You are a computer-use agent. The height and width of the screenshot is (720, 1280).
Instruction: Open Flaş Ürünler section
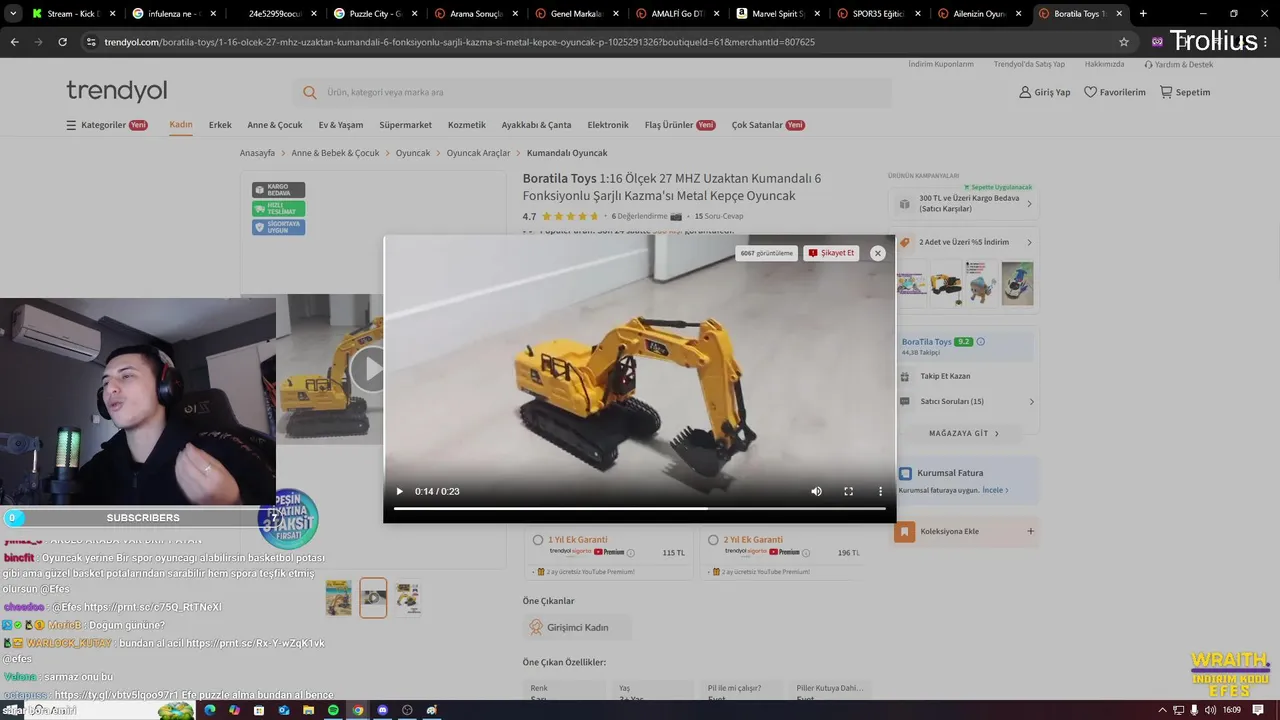click(x=680, y=125)
